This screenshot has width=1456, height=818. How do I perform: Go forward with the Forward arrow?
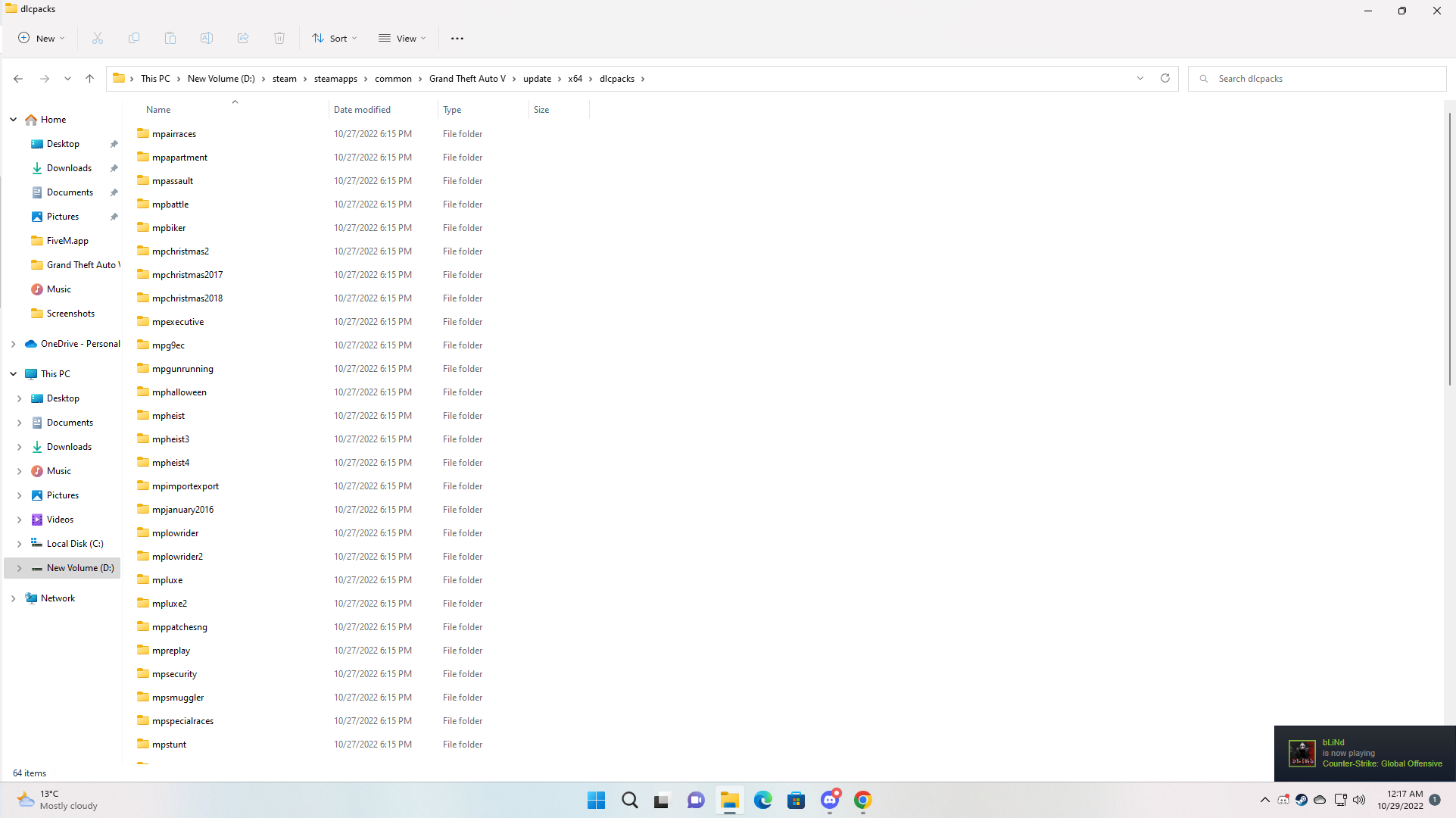[x=45, y=79]
